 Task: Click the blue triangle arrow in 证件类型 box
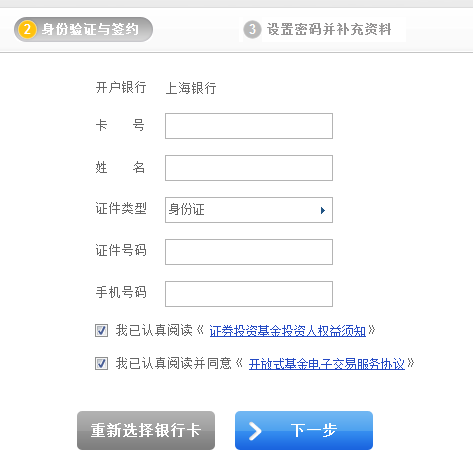tap(322, 210)
